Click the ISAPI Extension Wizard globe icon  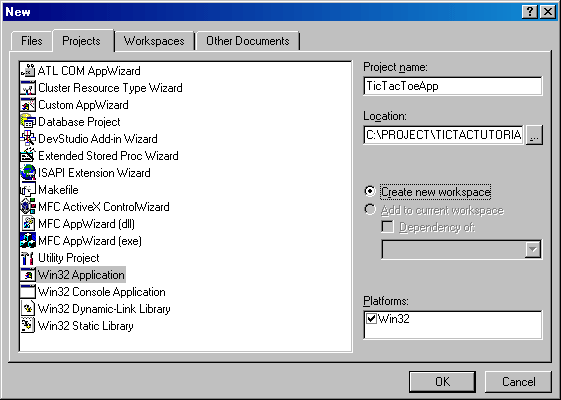[x=28, y=173]
